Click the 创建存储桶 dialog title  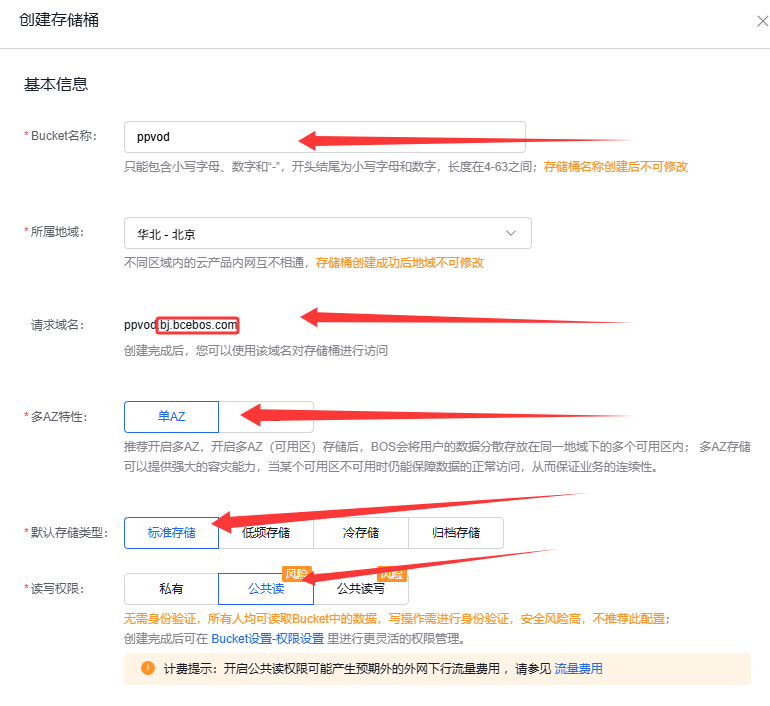(x=59, y=20)
